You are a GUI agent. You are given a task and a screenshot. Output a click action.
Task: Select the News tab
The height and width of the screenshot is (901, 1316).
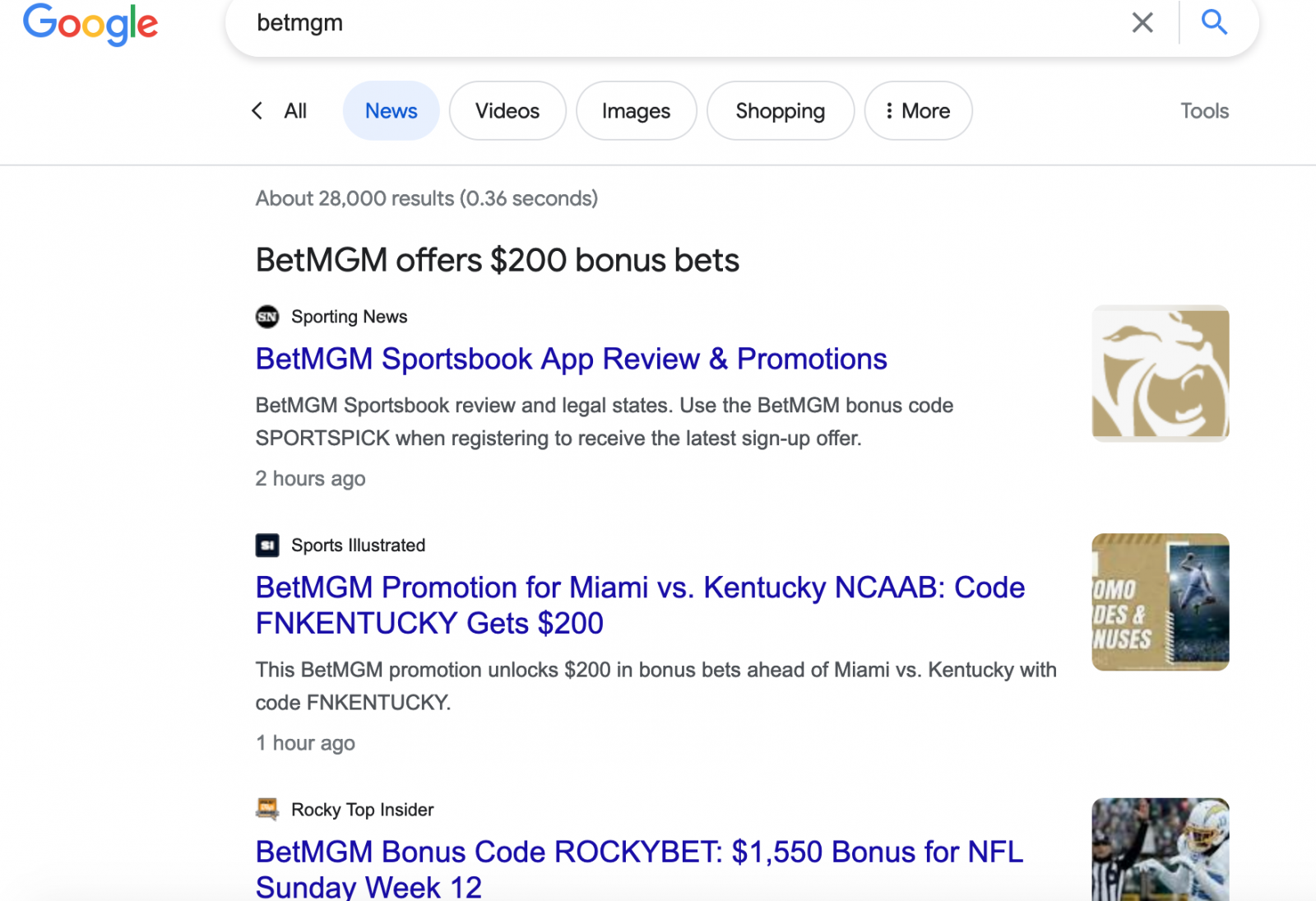point(392,111)
